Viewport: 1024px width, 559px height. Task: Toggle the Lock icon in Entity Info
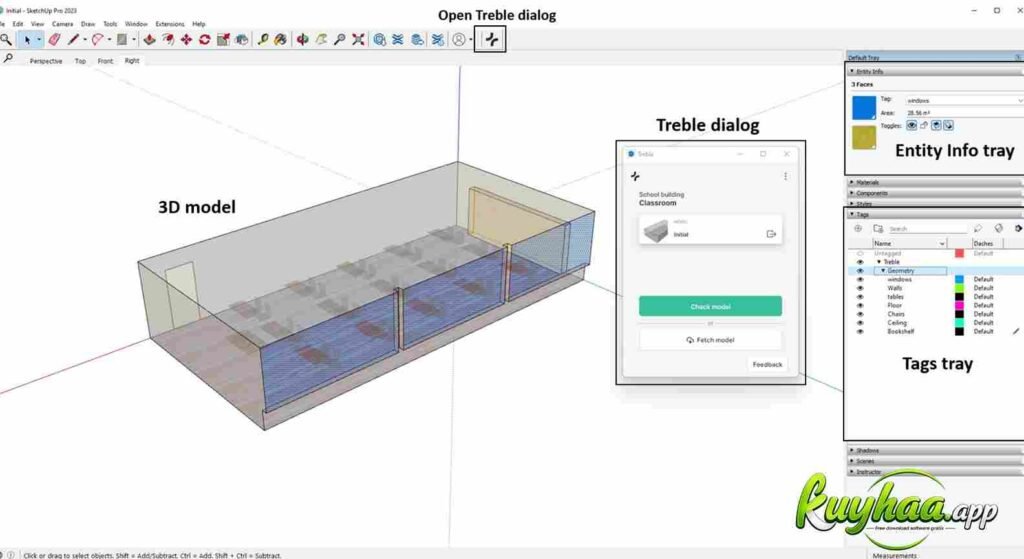pyautogui.click(x=924, y=125)
